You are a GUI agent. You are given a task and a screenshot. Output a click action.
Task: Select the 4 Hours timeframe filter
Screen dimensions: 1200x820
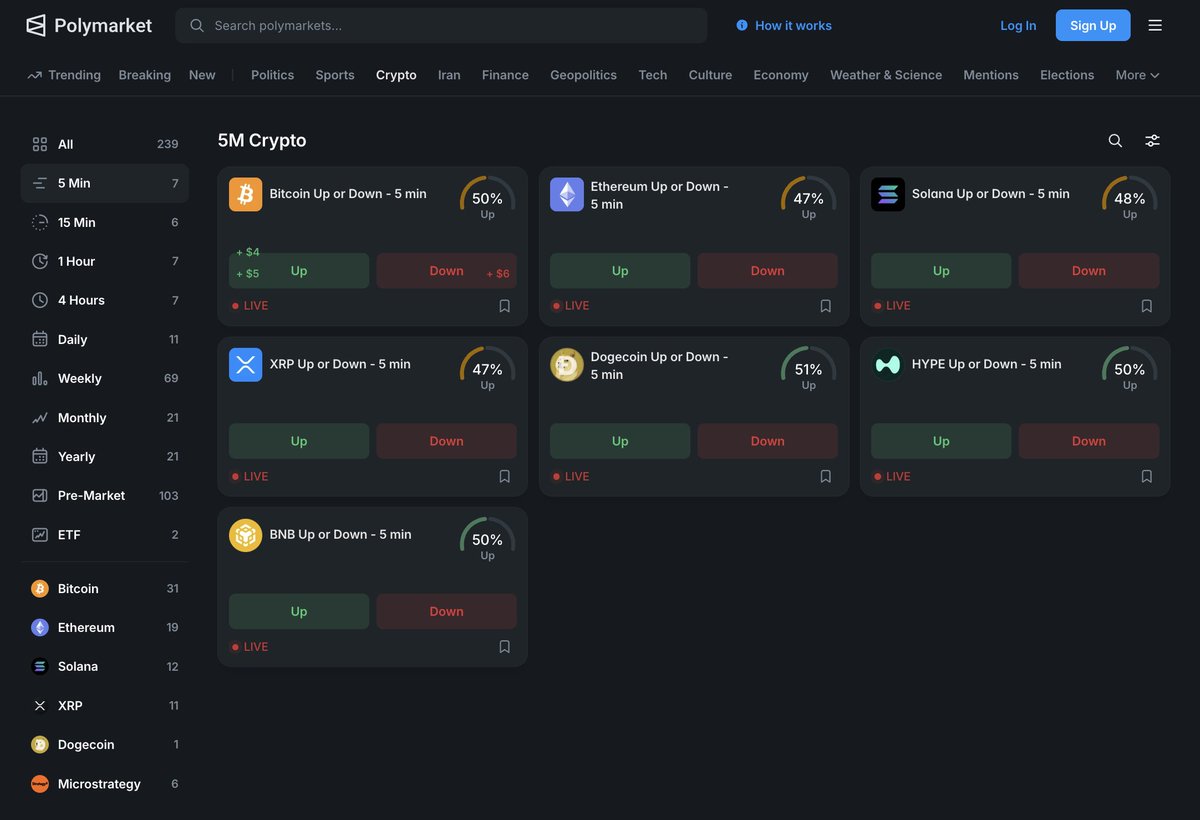(105, 300)
